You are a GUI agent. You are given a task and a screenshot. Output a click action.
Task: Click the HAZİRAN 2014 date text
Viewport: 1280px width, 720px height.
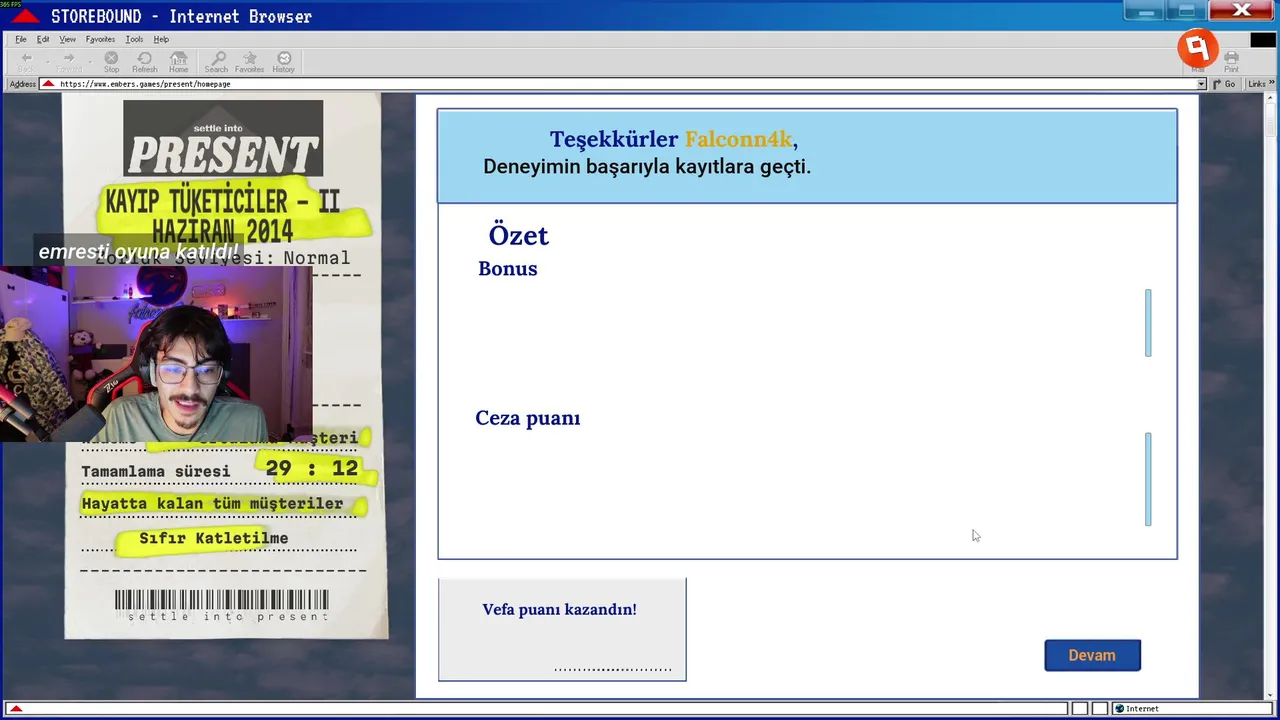tap(222, 232)
